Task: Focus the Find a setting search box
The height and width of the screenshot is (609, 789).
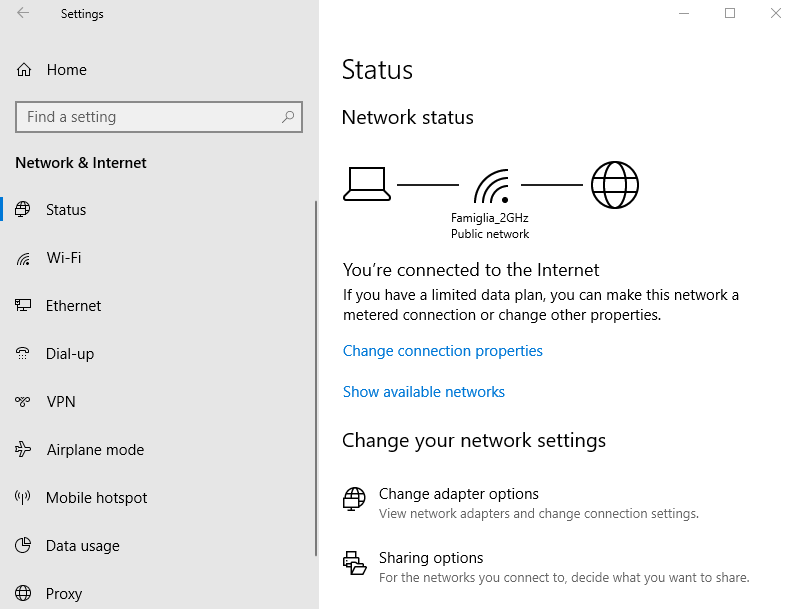Action: coord(159,117)
